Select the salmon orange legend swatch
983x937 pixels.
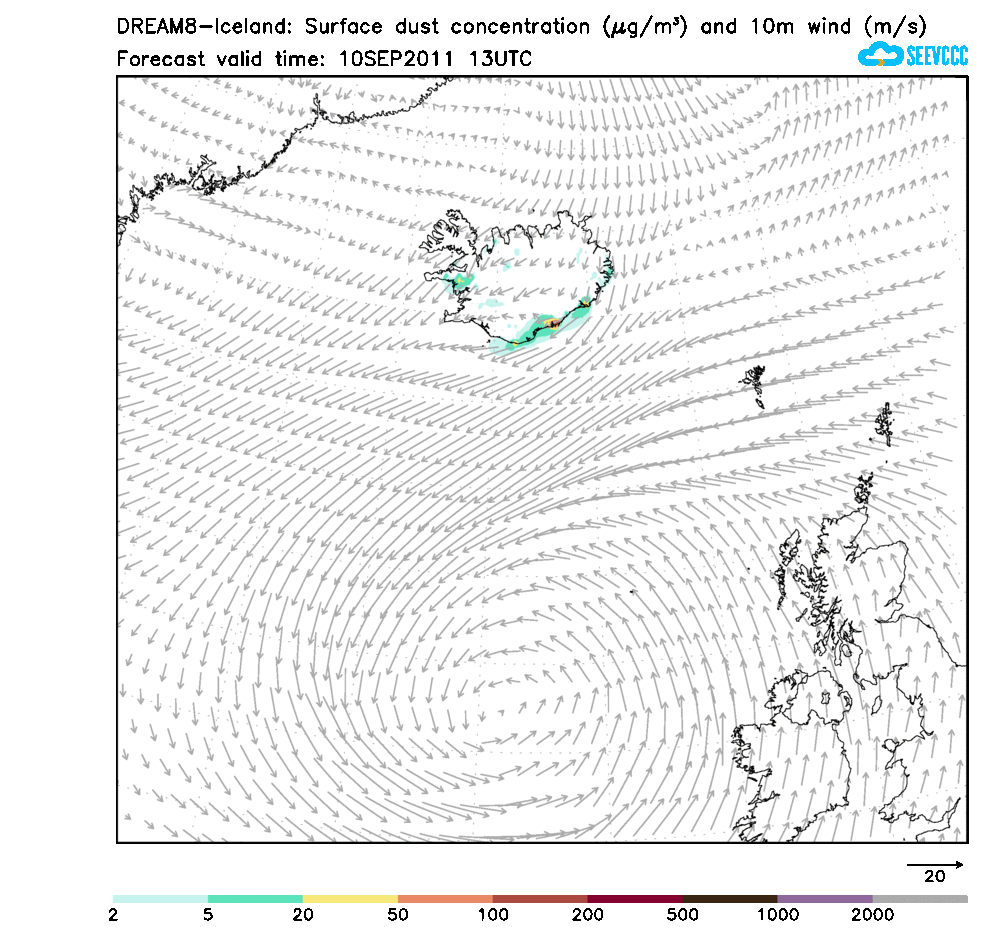tap(445, 899)
